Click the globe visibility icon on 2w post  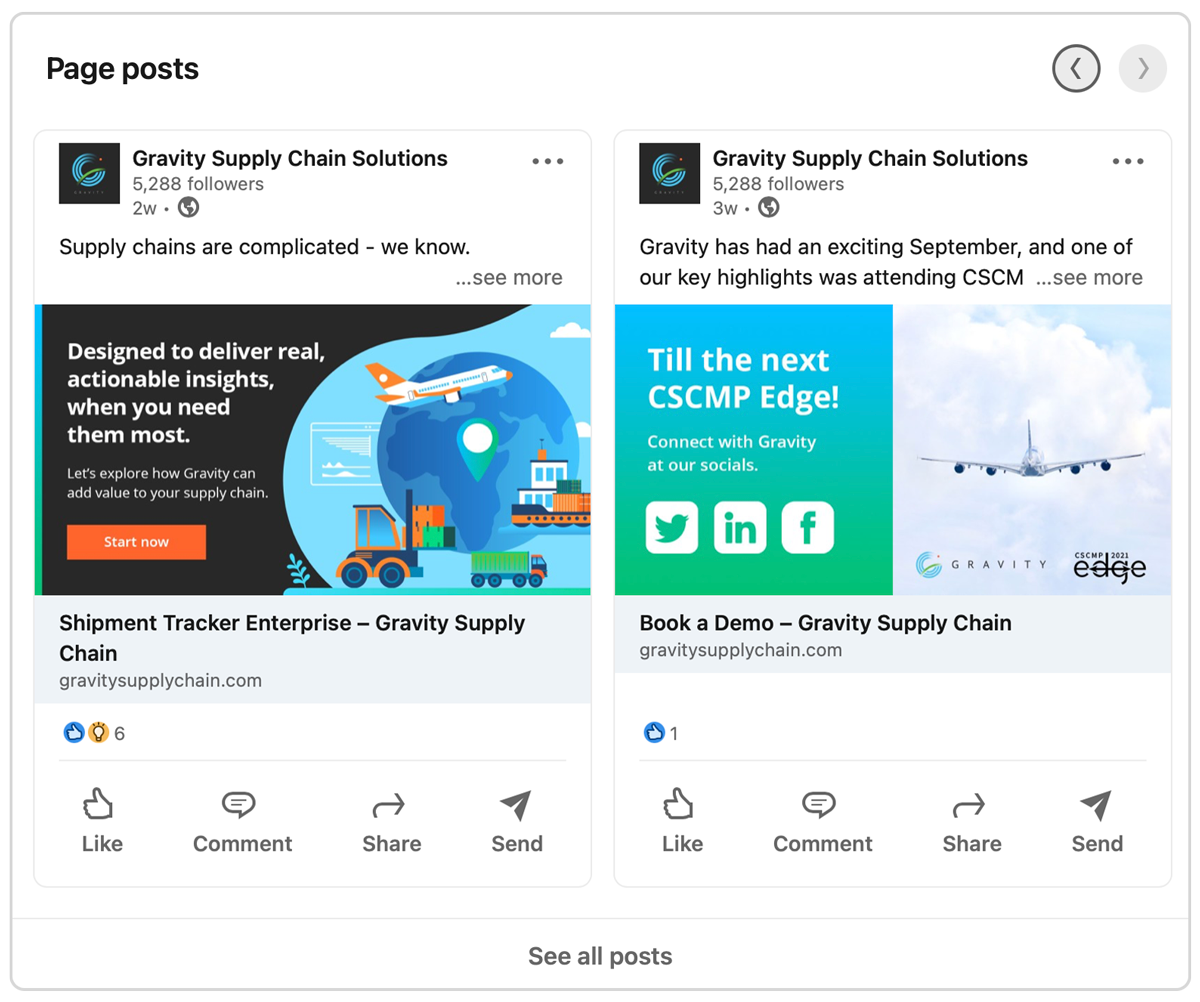pyautogui.click(x=188, y=208)
